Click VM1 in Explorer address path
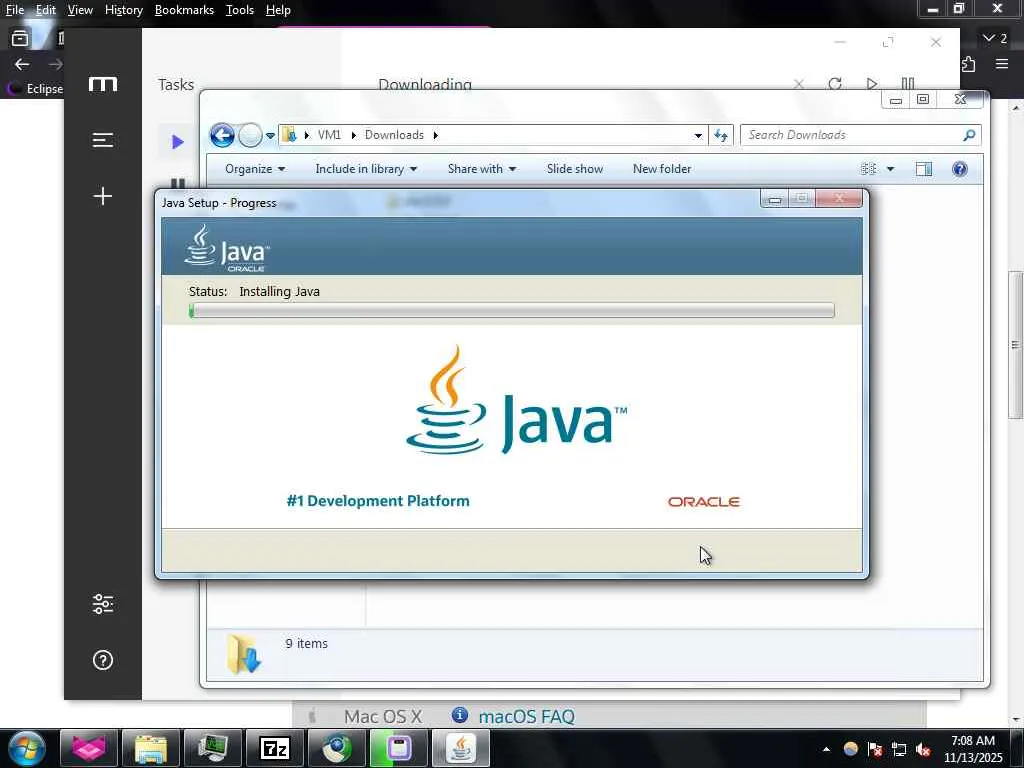The image size is (1024, 768). pyautogui.click(x=329, y=135)
